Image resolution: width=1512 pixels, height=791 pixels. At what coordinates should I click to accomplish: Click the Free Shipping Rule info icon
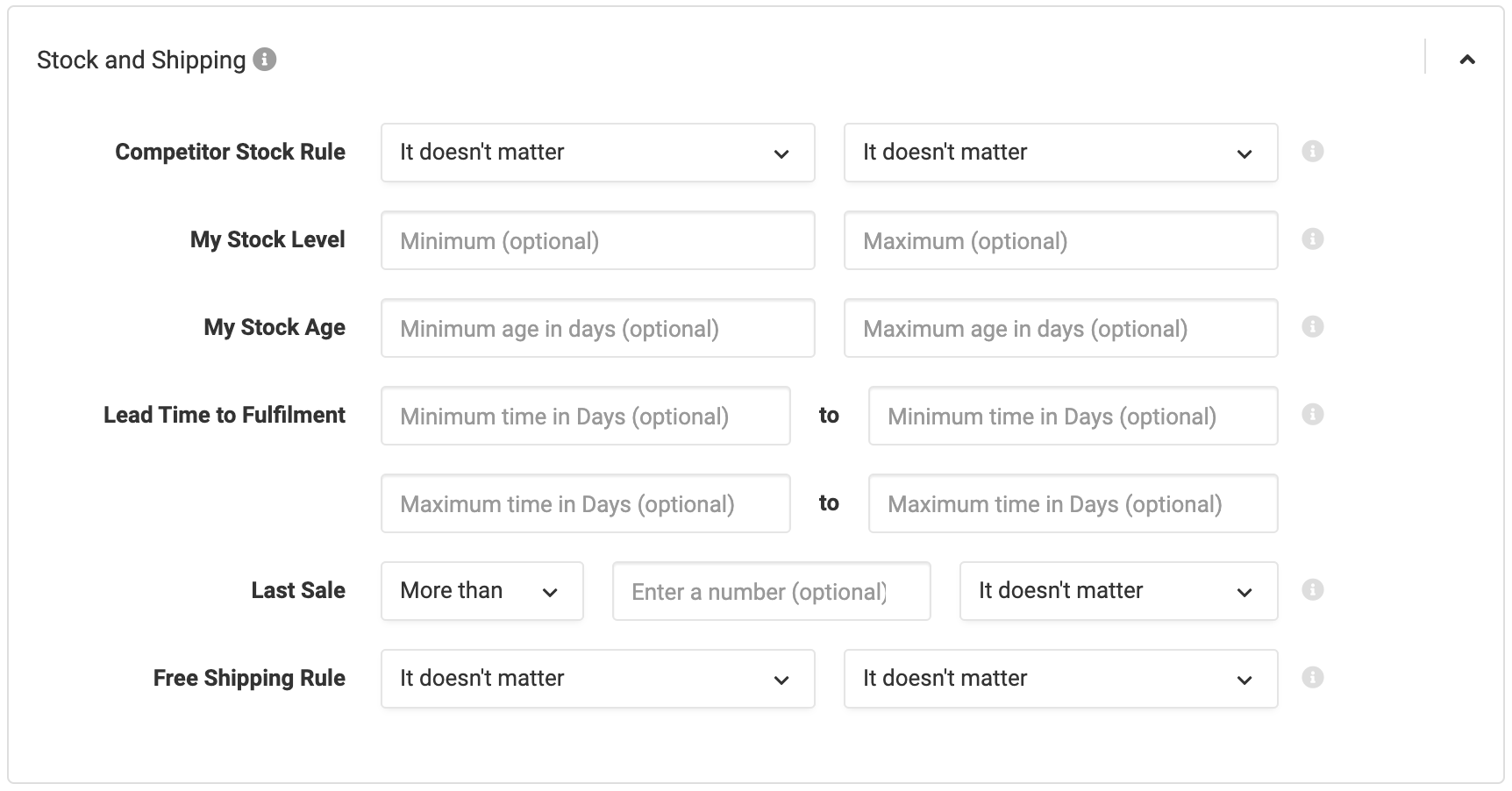tap(1312, 677)
